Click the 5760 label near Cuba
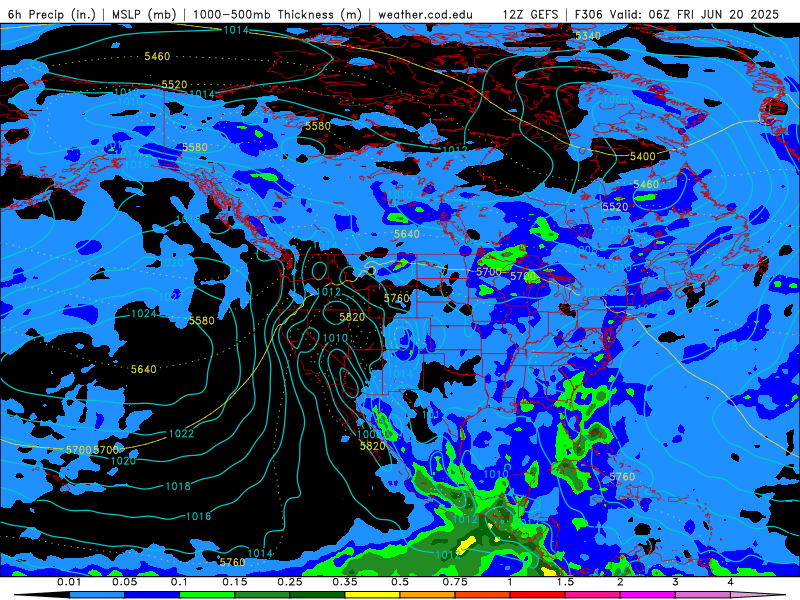This screenshot has height=600, width=800. coord(622,477)
